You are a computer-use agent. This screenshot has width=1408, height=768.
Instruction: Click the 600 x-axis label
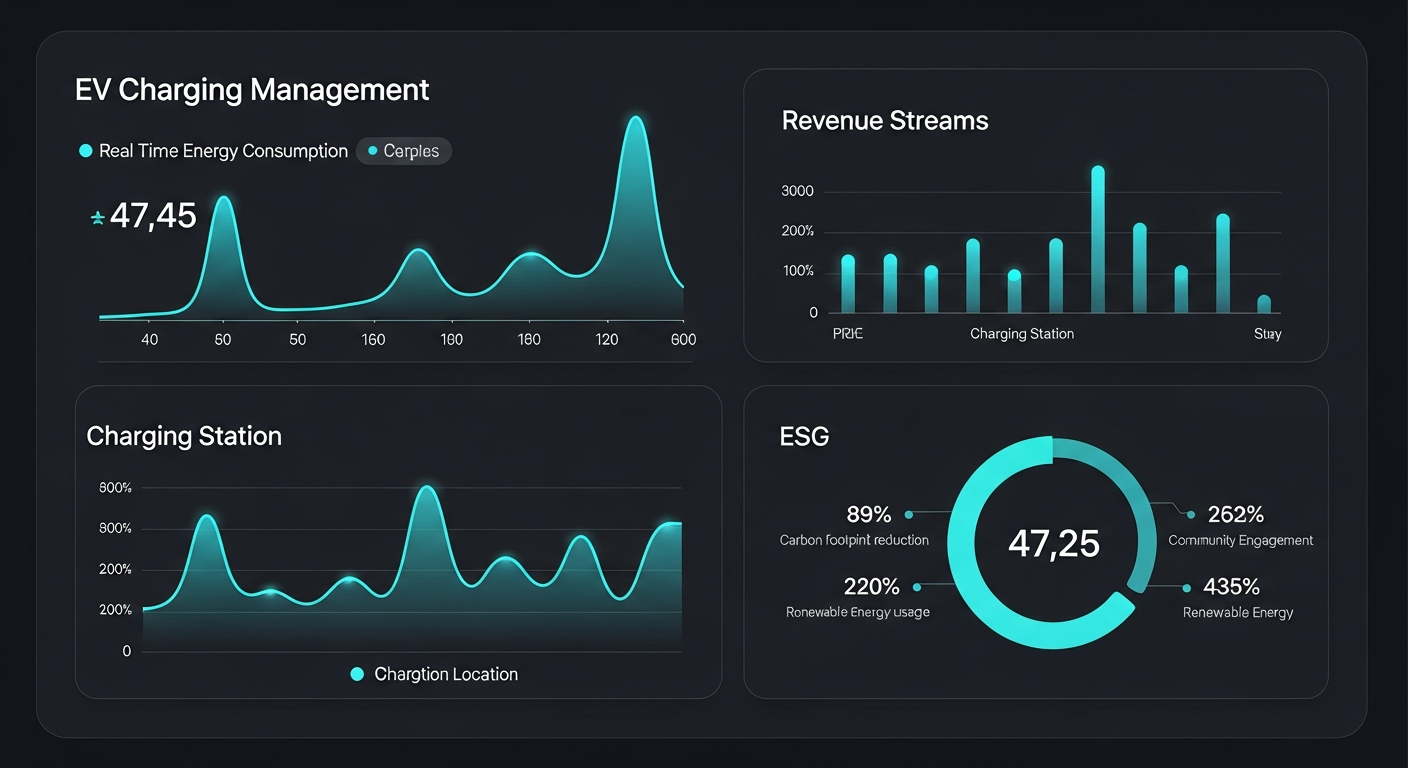tap(683, 340)
